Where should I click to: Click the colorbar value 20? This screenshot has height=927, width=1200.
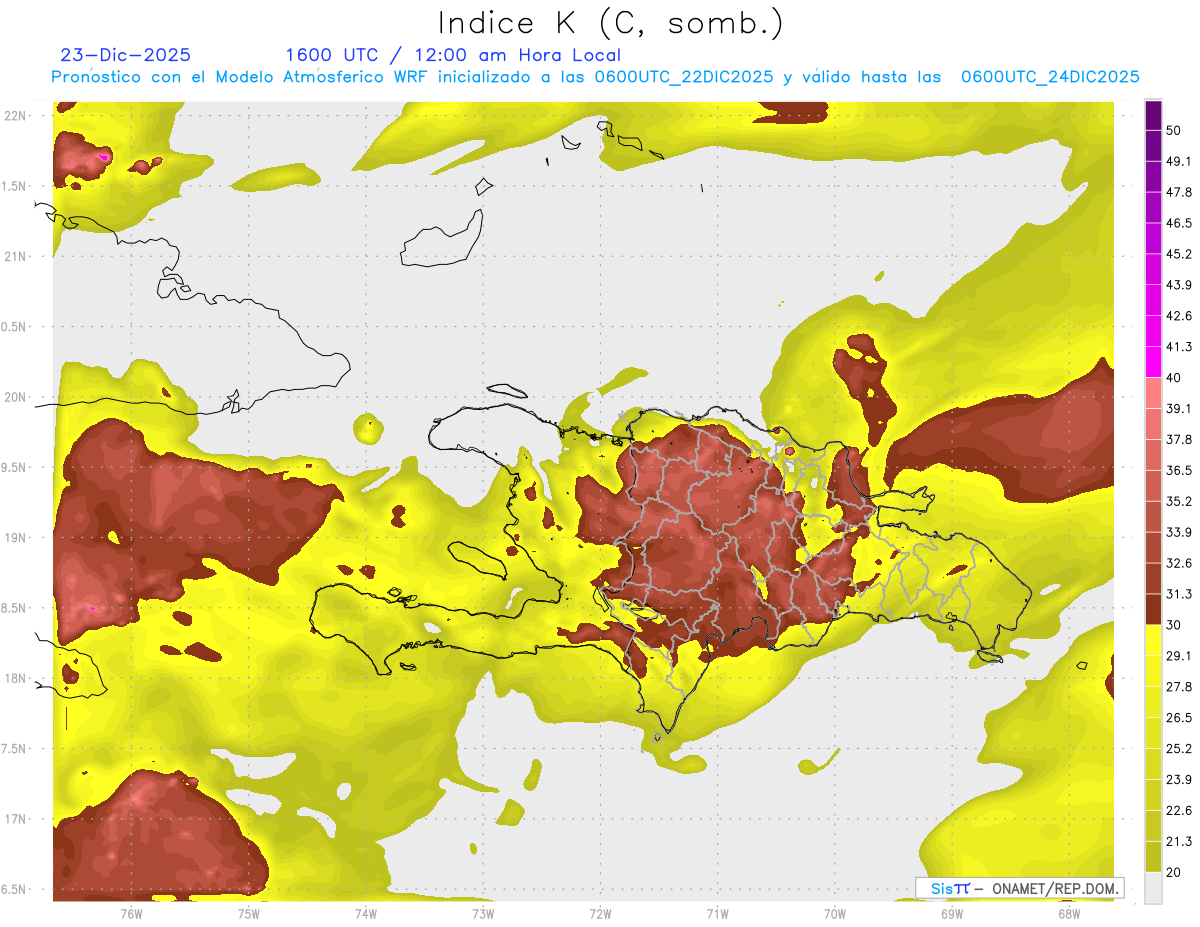(1175, 873)
